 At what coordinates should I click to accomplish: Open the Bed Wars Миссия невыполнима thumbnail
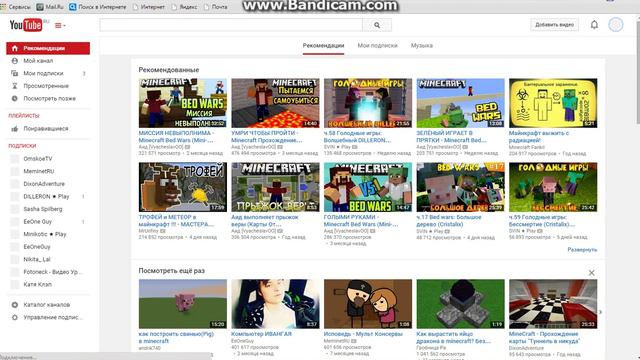click(x=182, y=103)
